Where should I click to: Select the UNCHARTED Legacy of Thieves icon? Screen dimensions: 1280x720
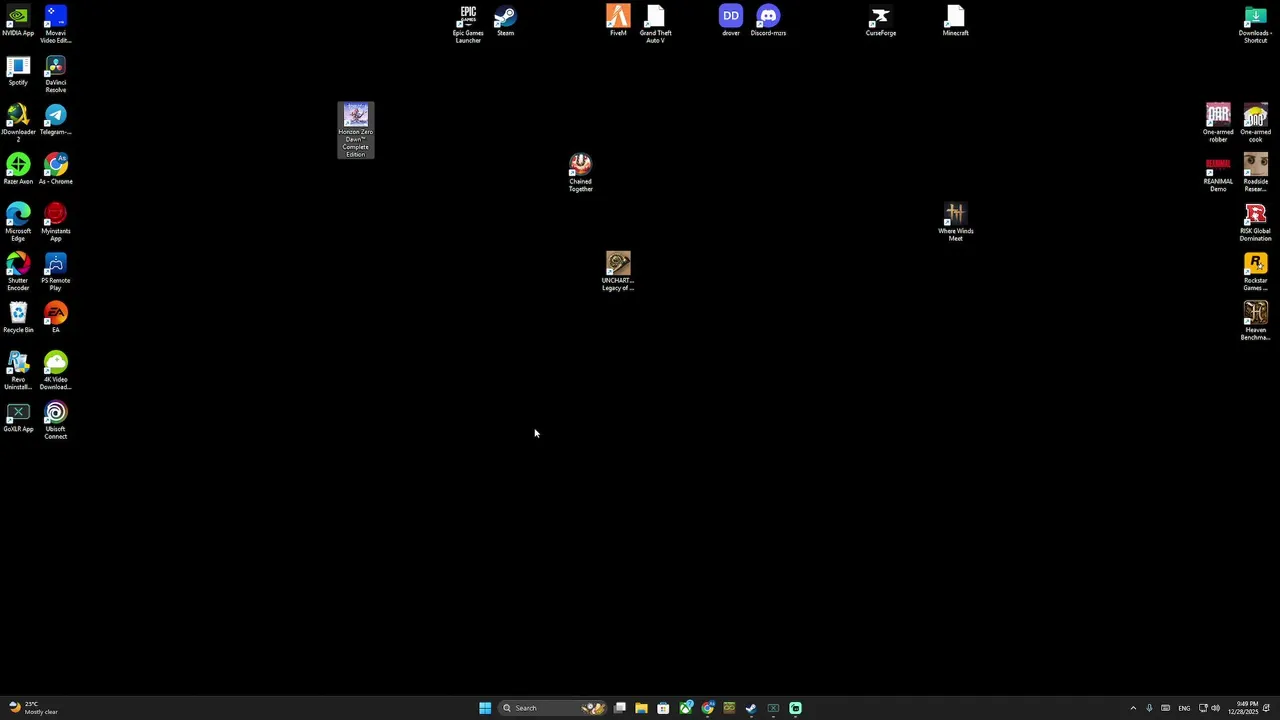tap(618, 272)
